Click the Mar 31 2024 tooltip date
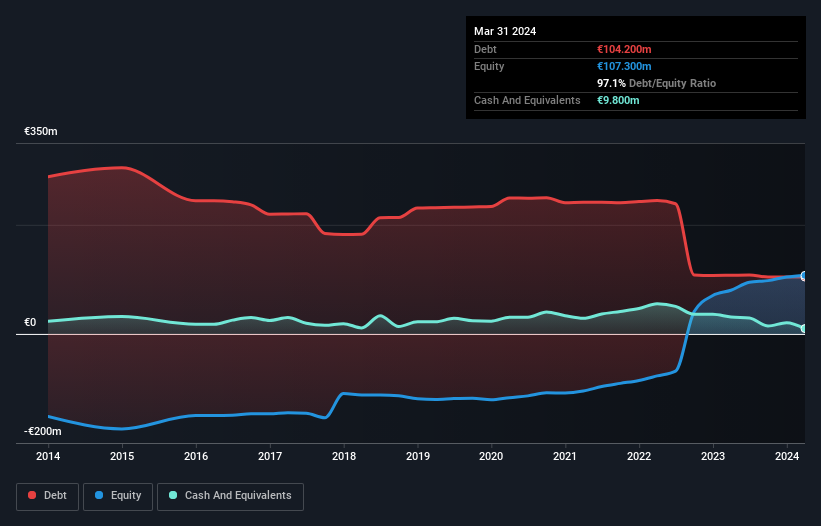Viewport: 821px width, 526px height. 505,31
